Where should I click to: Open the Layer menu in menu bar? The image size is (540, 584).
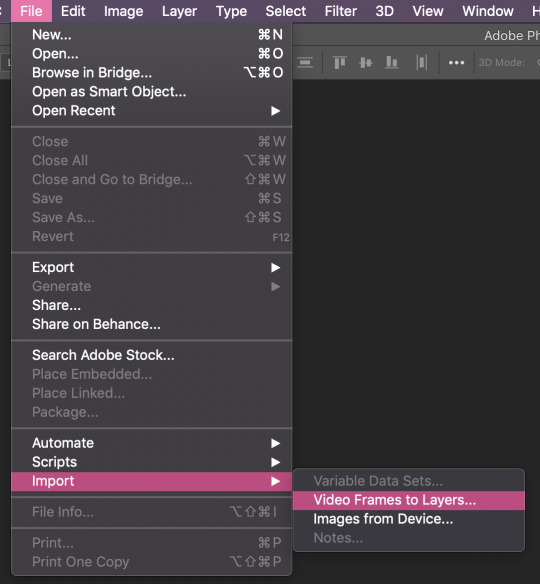179,11
